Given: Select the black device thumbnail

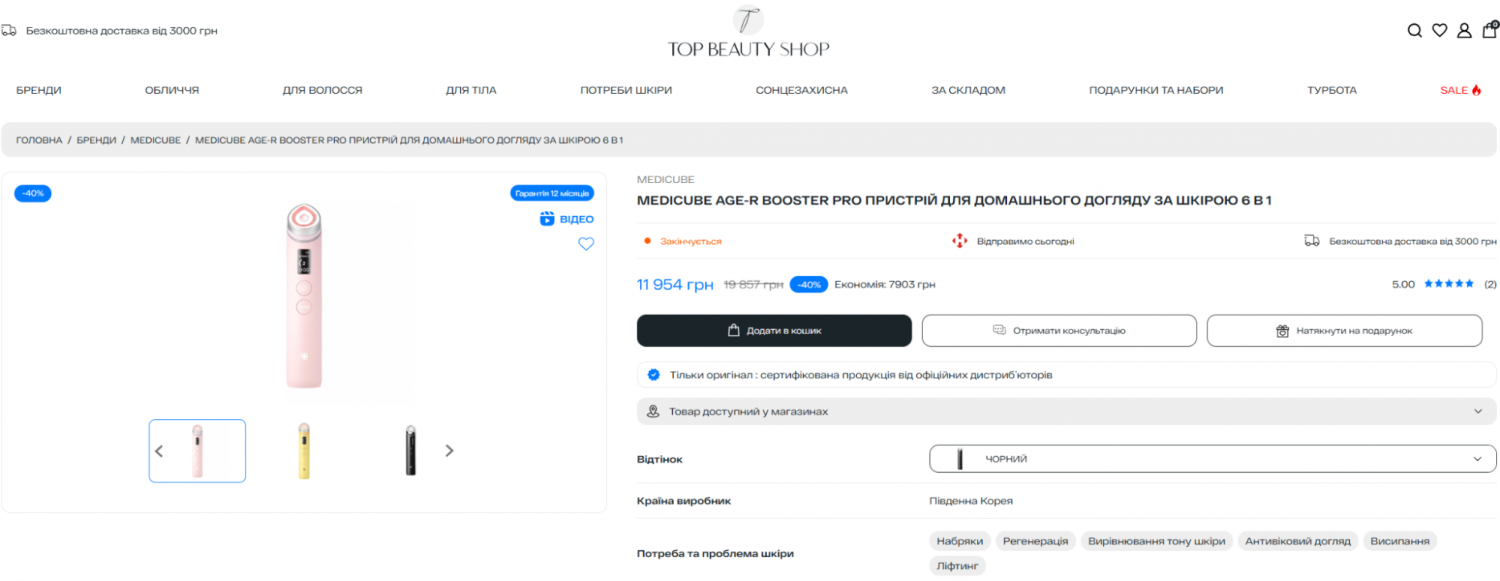Looking at the screenshot, I should tap(410, 451).
